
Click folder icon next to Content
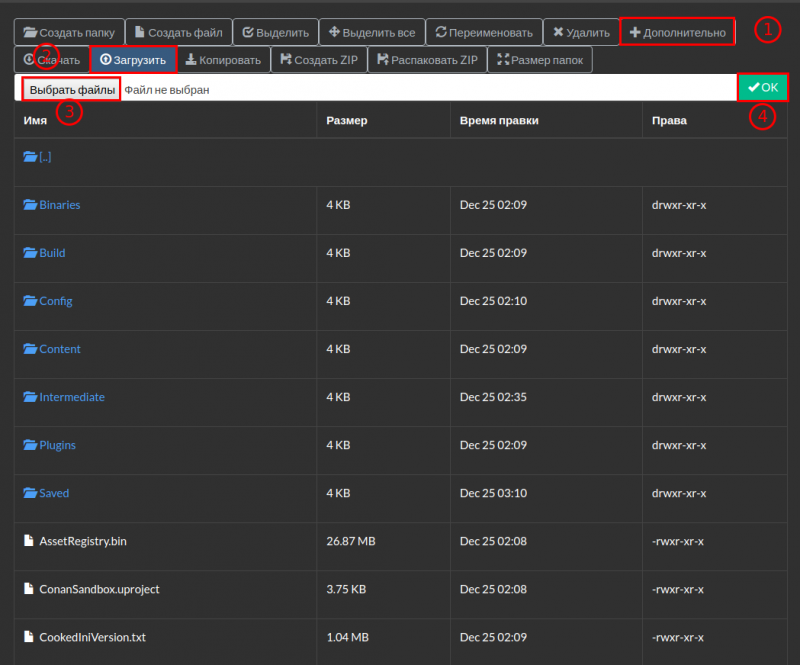30,349
